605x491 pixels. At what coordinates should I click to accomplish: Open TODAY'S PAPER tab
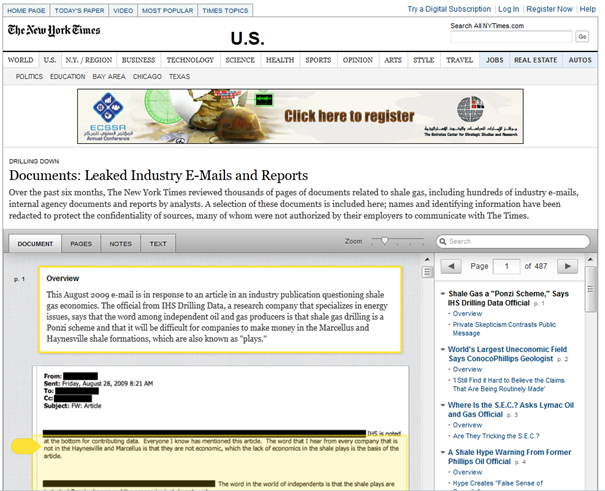click(79, 10)
